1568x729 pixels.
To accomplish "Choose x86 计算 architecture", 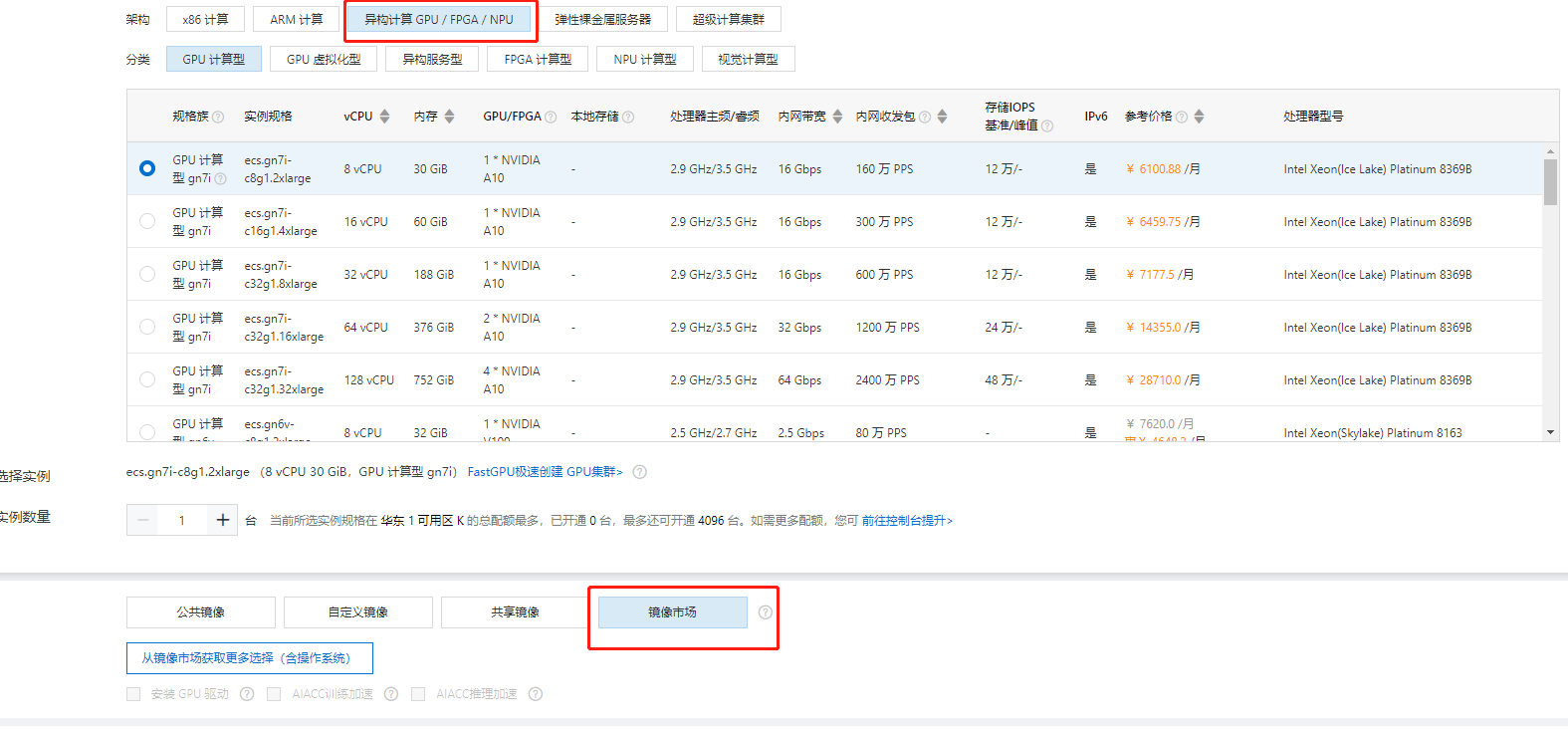I will [205, 19].
